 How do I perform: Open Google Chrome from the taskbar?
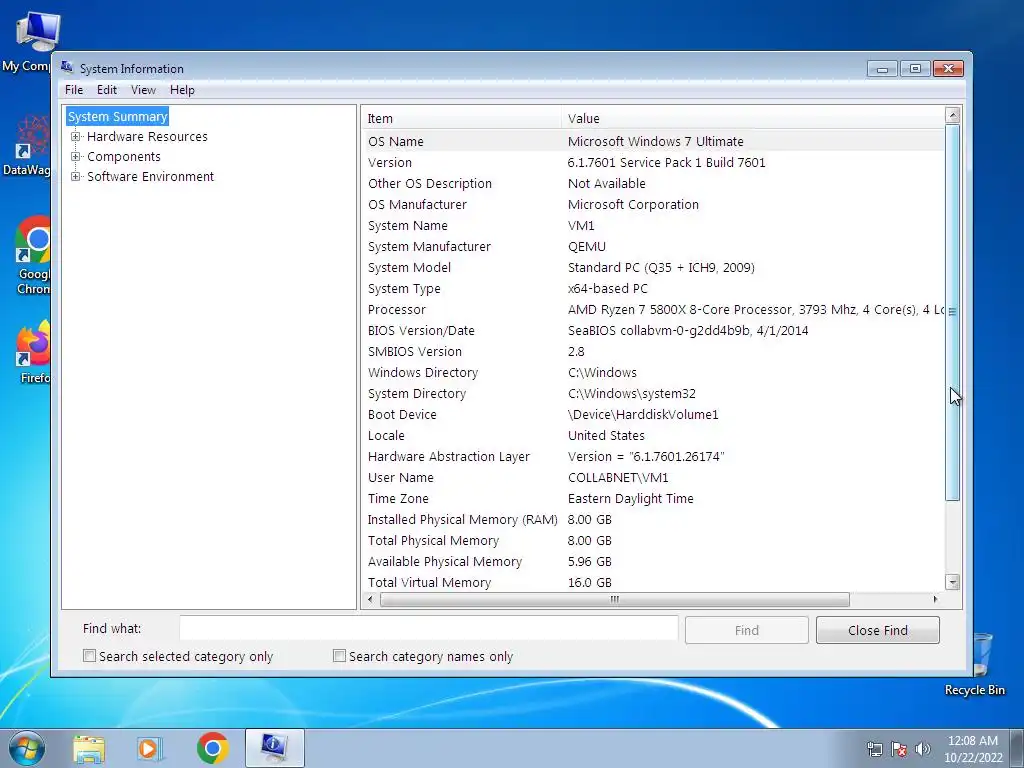click(212, 748)
